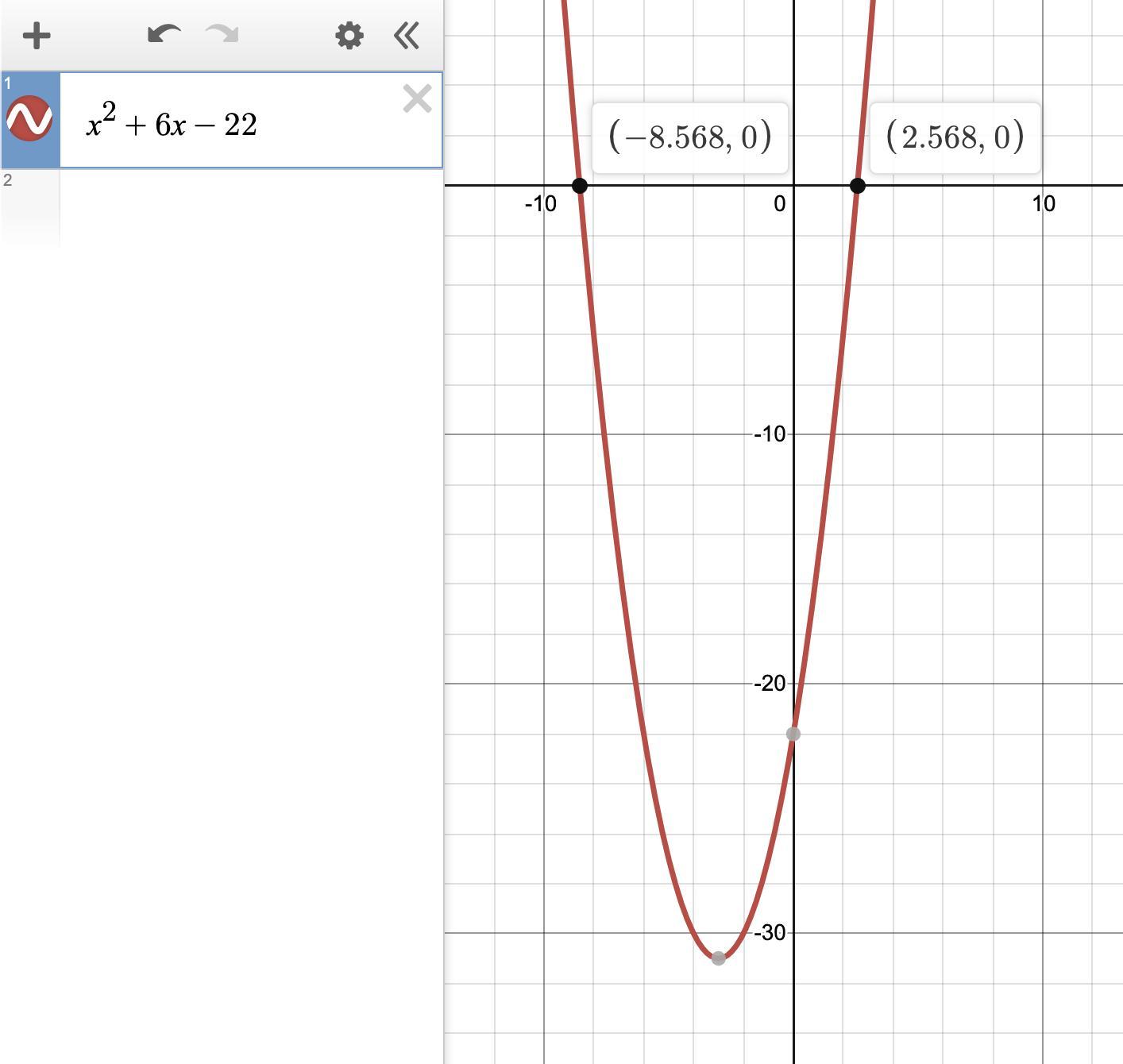The image size is (1123, 1064).
Task: Click the −10 tick label on the x-axis
Action: pyautogui.click(x=540, y=204)
